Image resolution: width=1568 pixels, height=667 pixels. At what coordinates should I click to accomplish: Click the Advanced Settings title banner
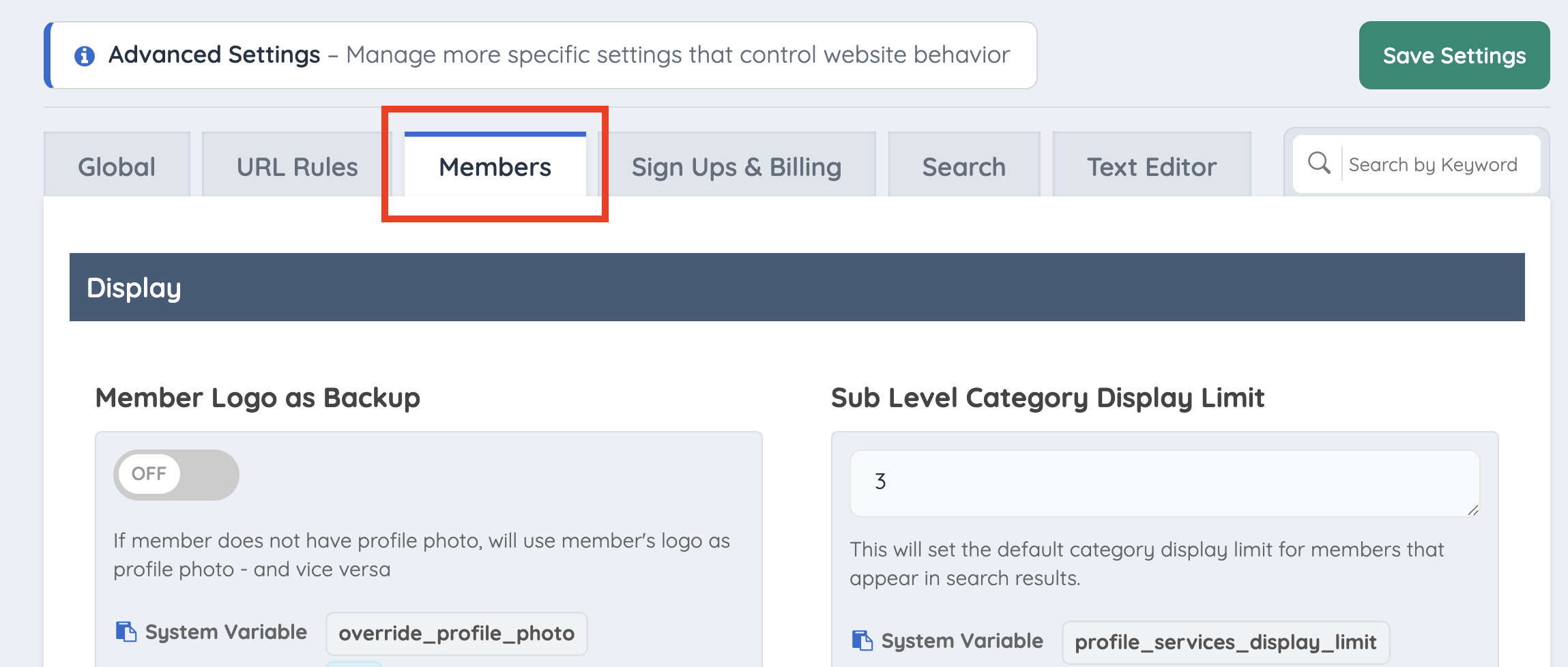coord(541,55)
